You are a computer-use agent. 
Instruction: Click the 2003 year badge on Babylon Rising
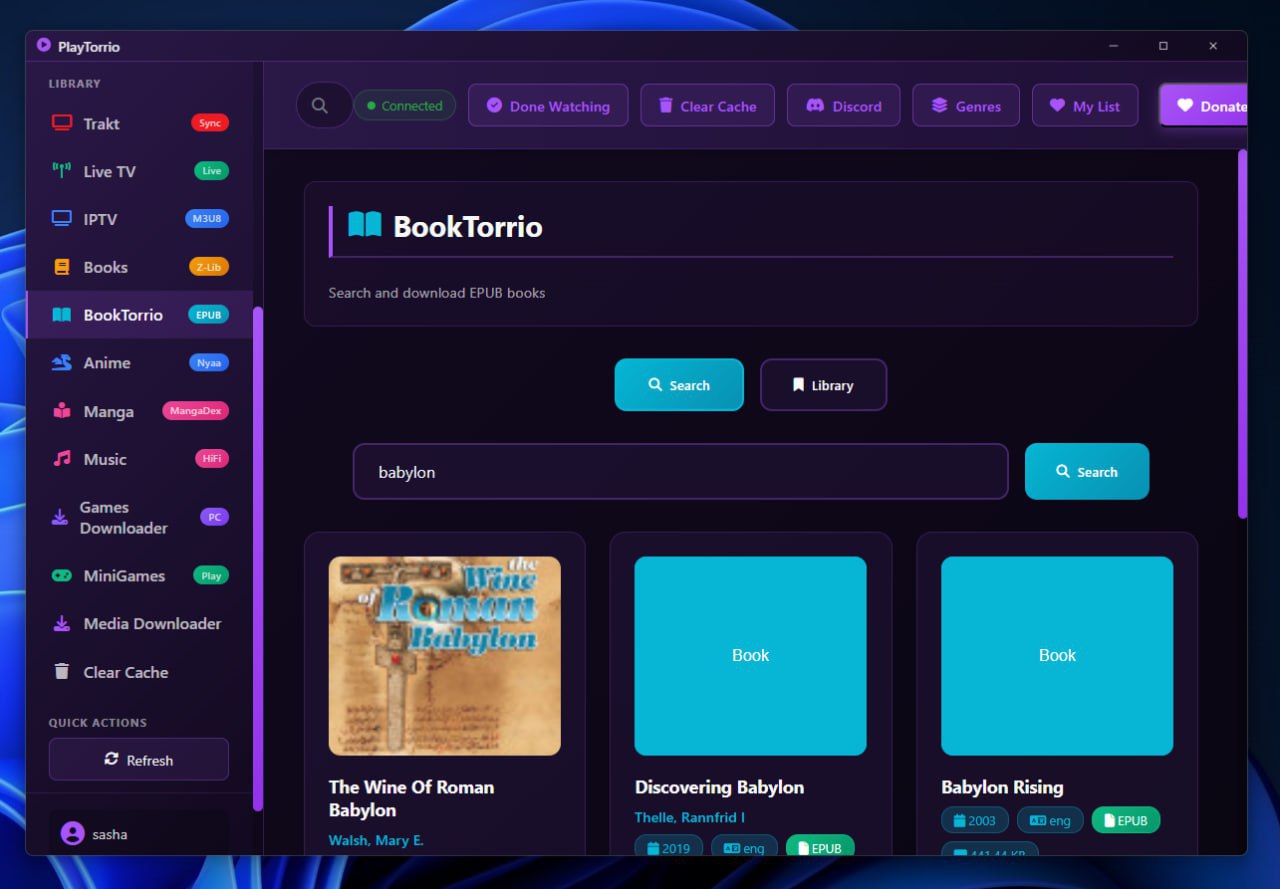point(975,820)
